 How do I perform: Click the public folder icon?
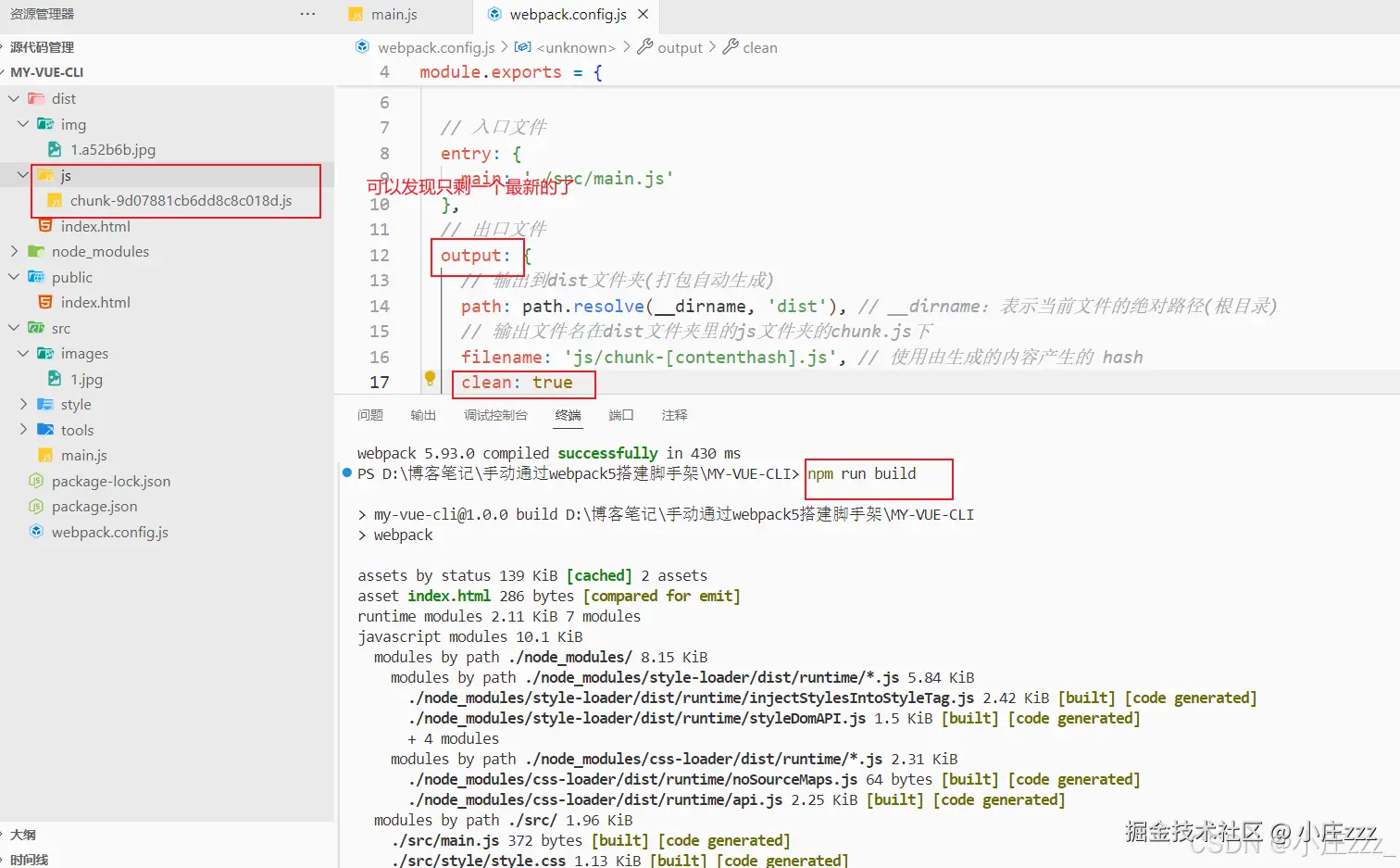[x=36, y=277]
